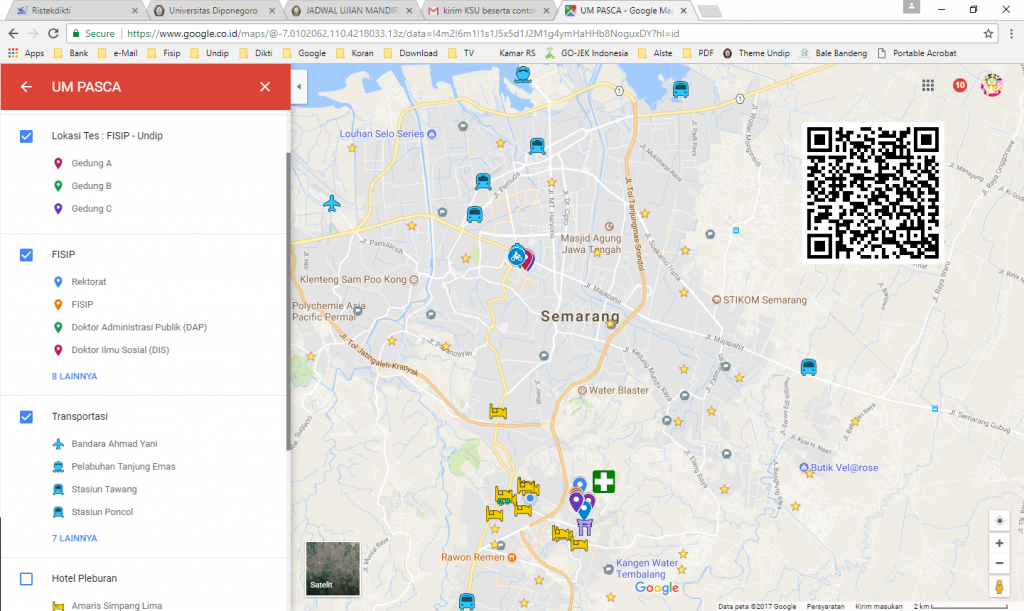Expand 8 LAINNYA under FISIP
This screenshot has height=611, width=1024.
[x=75, y=376]
